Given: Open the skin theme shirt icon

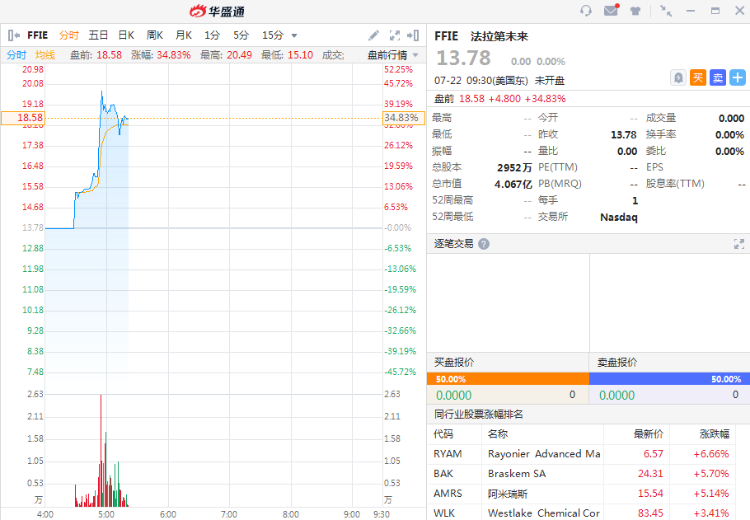Looking at the screenshot, I should [x=634, y=11].
